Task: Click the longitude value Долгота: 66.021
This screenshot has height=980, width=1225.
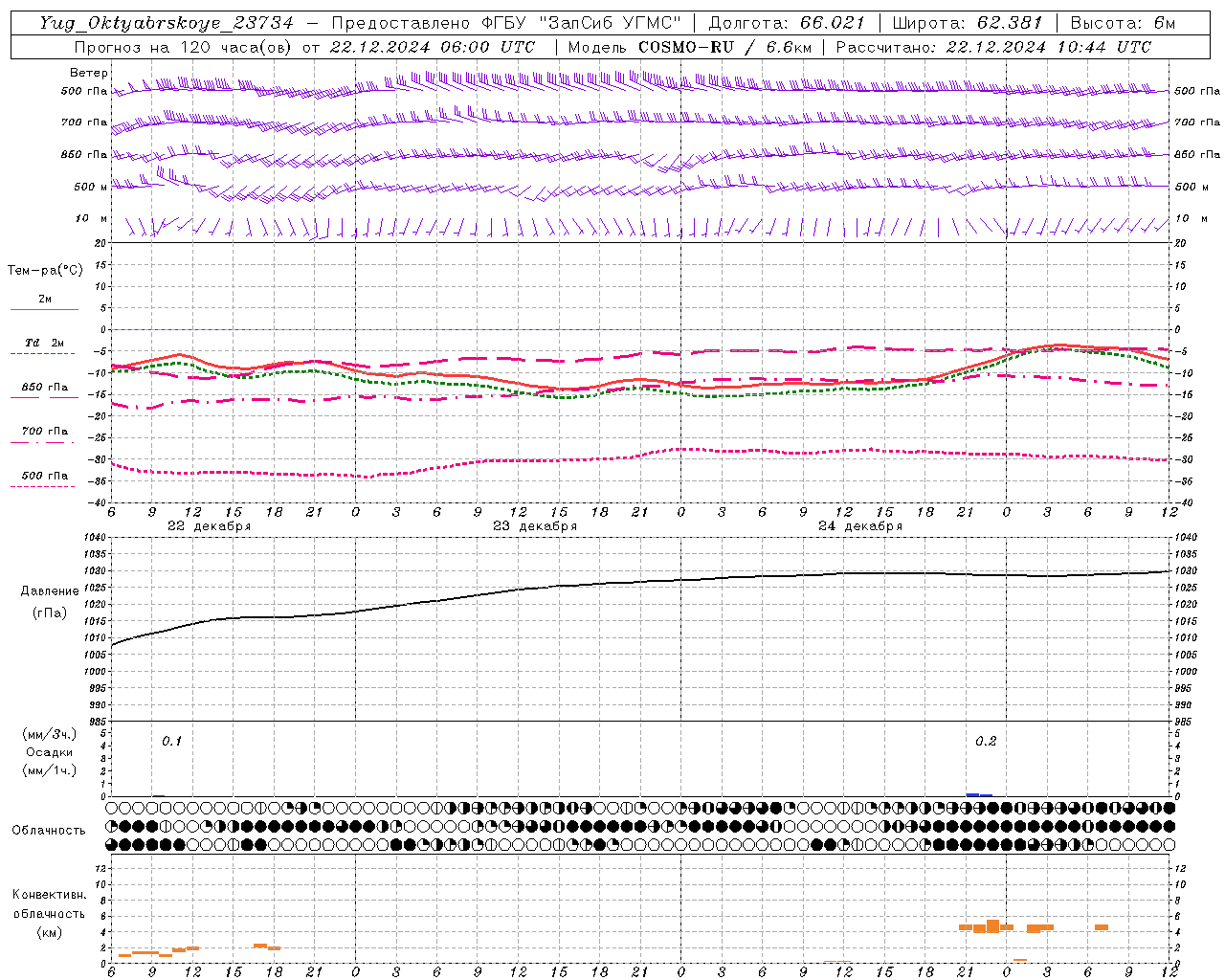Action: (x=787, y=23)
